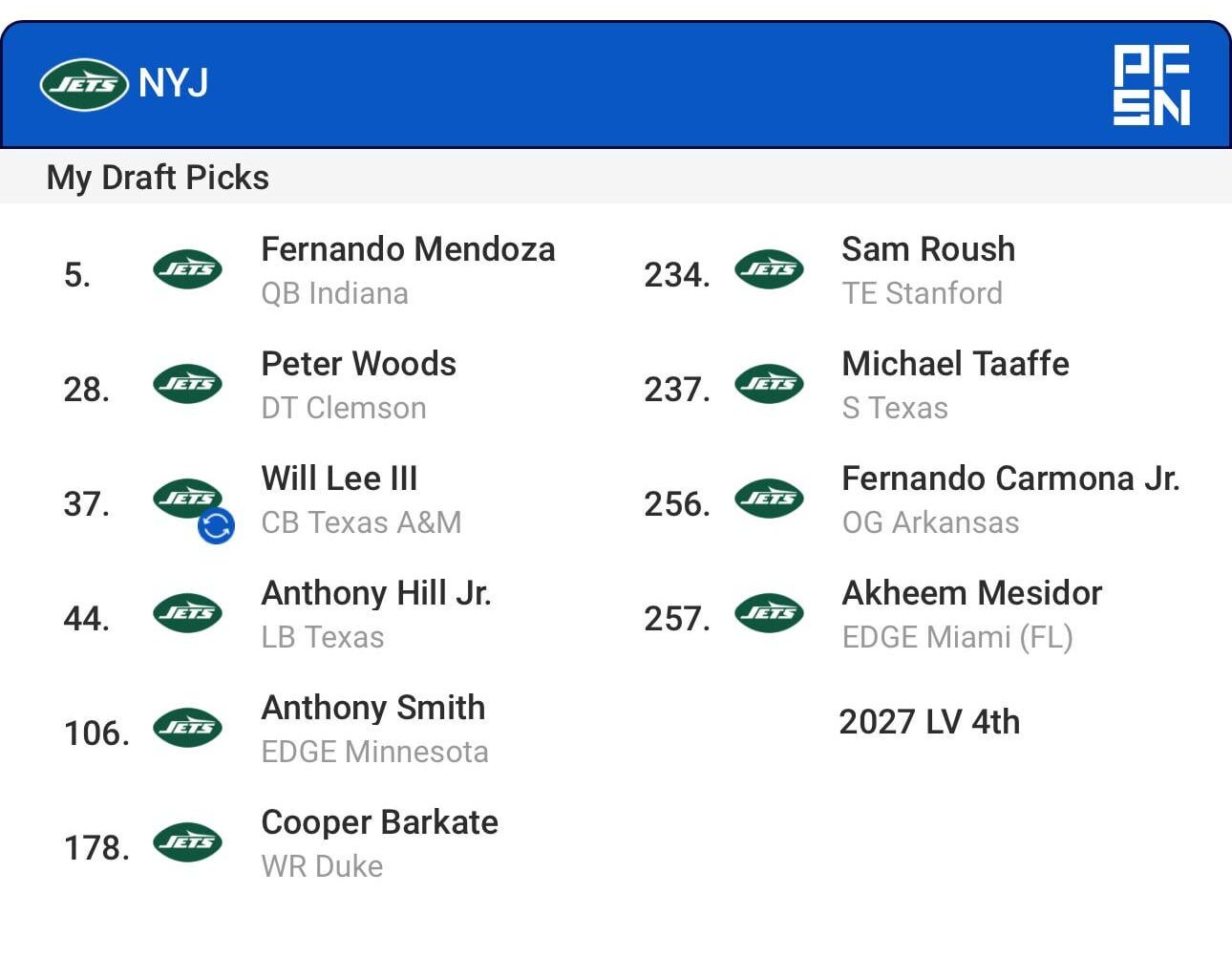This screenshot has width=1232, height=978.
Task: Click the Jets logo beside pick 44
Action: pyautogui.click(x=187, y=613)
